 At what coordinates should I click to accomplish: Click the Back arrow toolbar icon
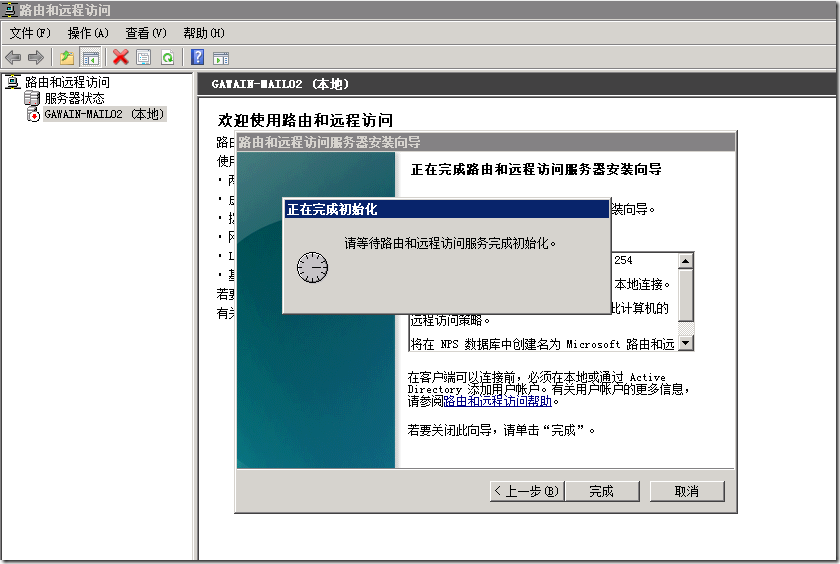(13, 57)
